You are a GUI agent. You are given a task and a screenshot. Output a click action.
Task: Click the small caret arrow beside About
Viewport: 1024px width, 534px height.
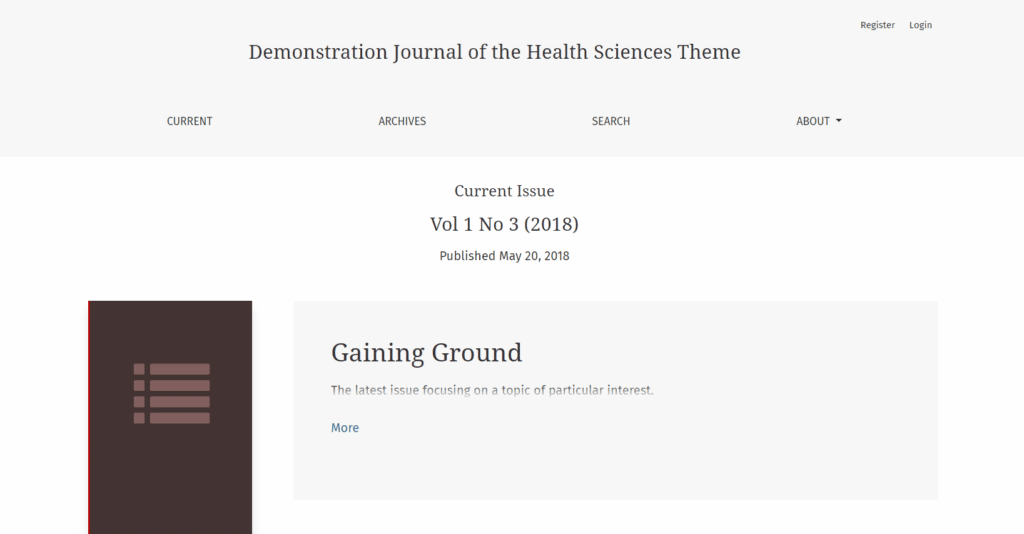pyautogui.click(x=839, y=121)
